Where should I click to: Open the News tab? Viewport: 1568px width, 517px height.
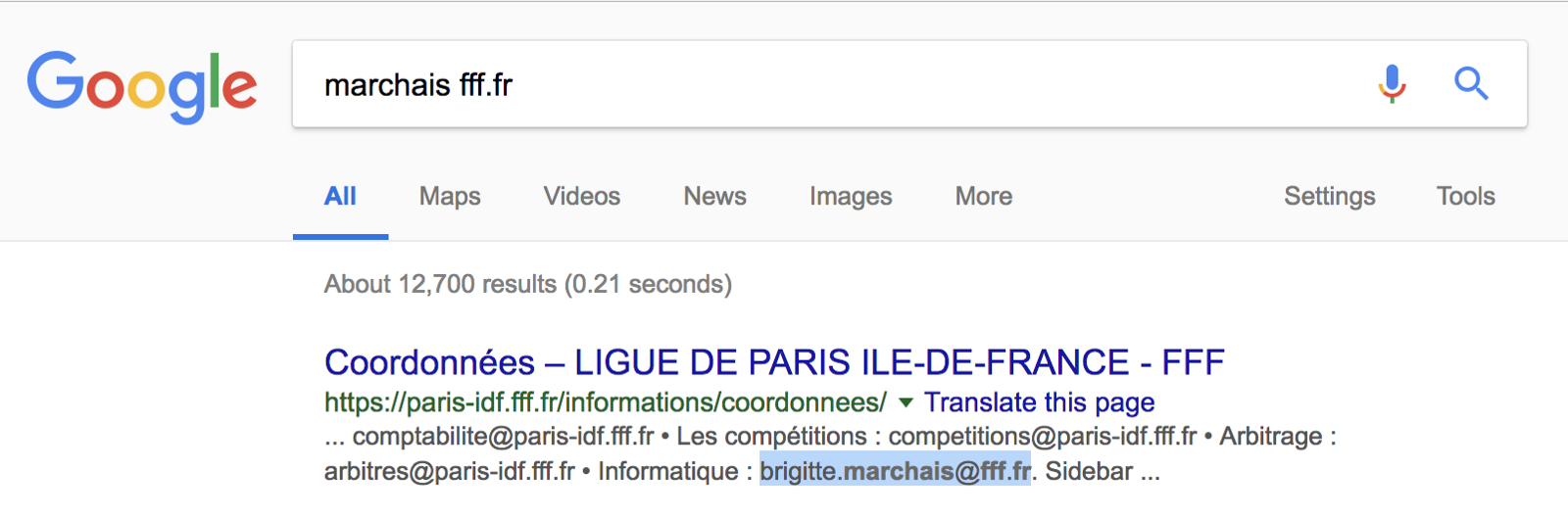pos(714,197)
